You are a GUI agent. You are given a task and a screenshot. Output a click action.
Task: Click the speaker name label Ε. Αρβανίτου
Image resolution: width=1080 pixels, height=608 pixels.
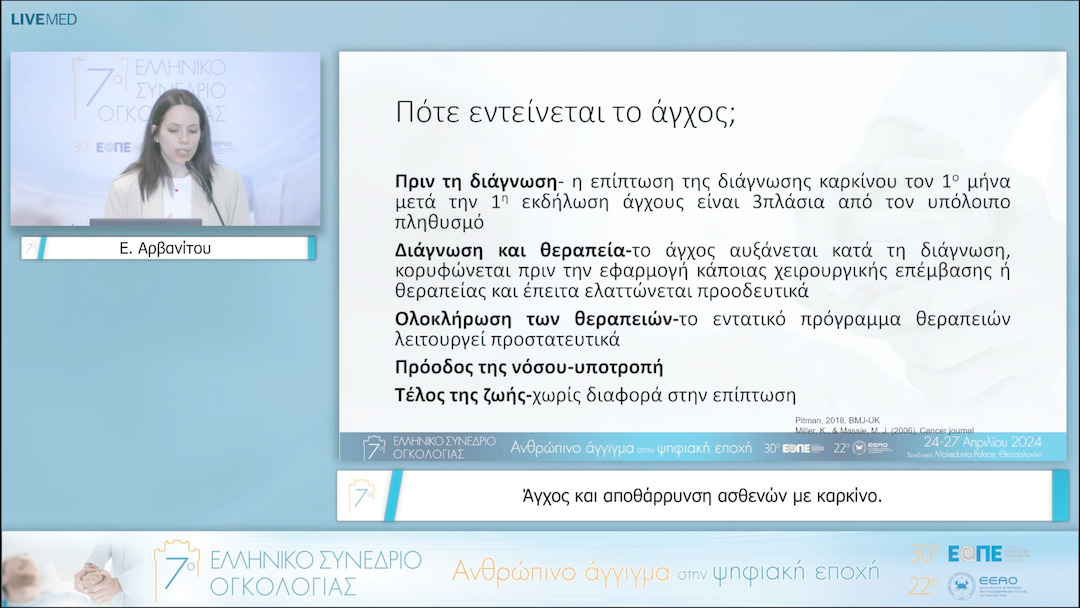(x=166, y=247)
